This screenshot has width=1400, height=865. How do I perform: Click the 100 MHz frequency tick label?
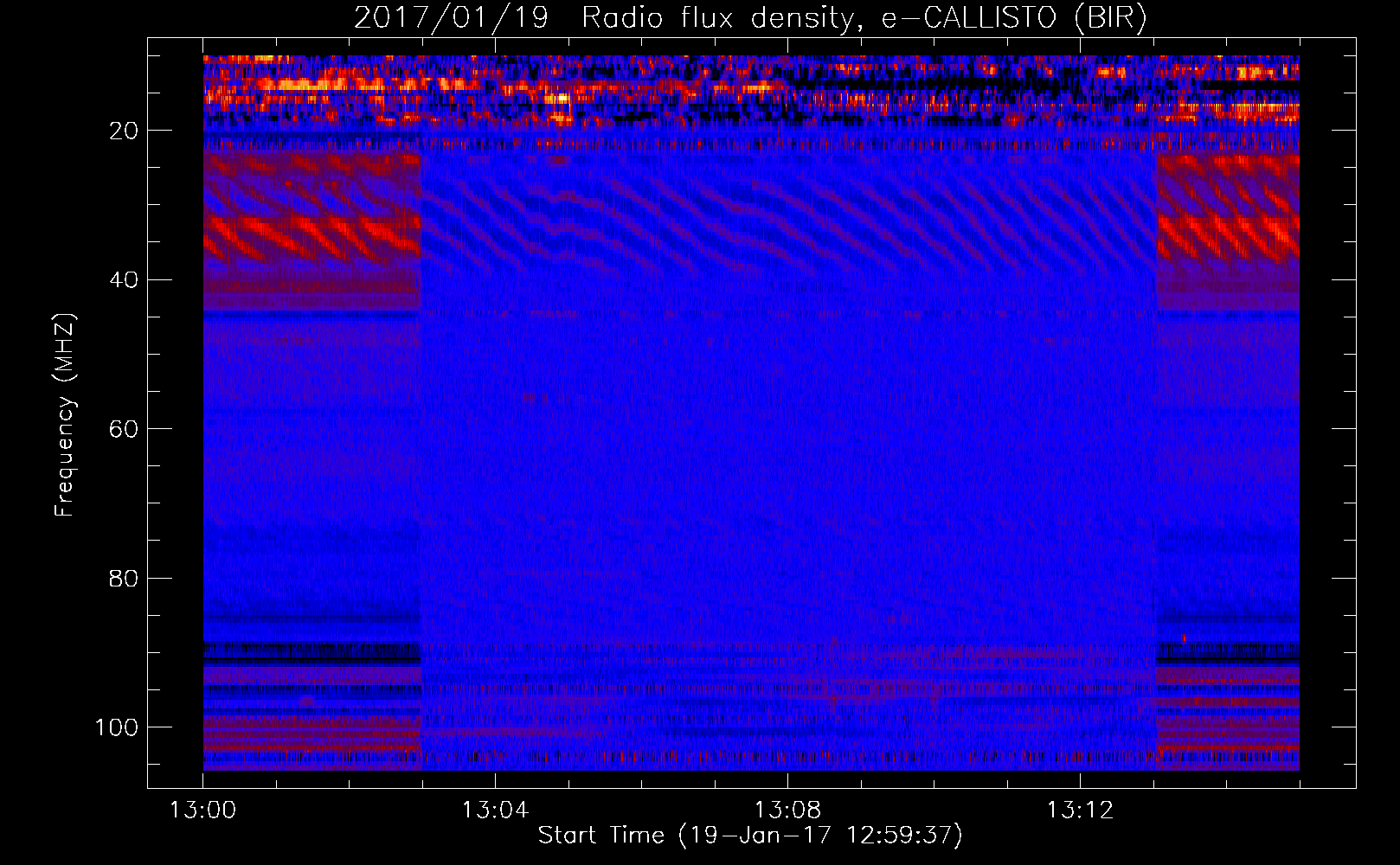(x=117, y=727)
